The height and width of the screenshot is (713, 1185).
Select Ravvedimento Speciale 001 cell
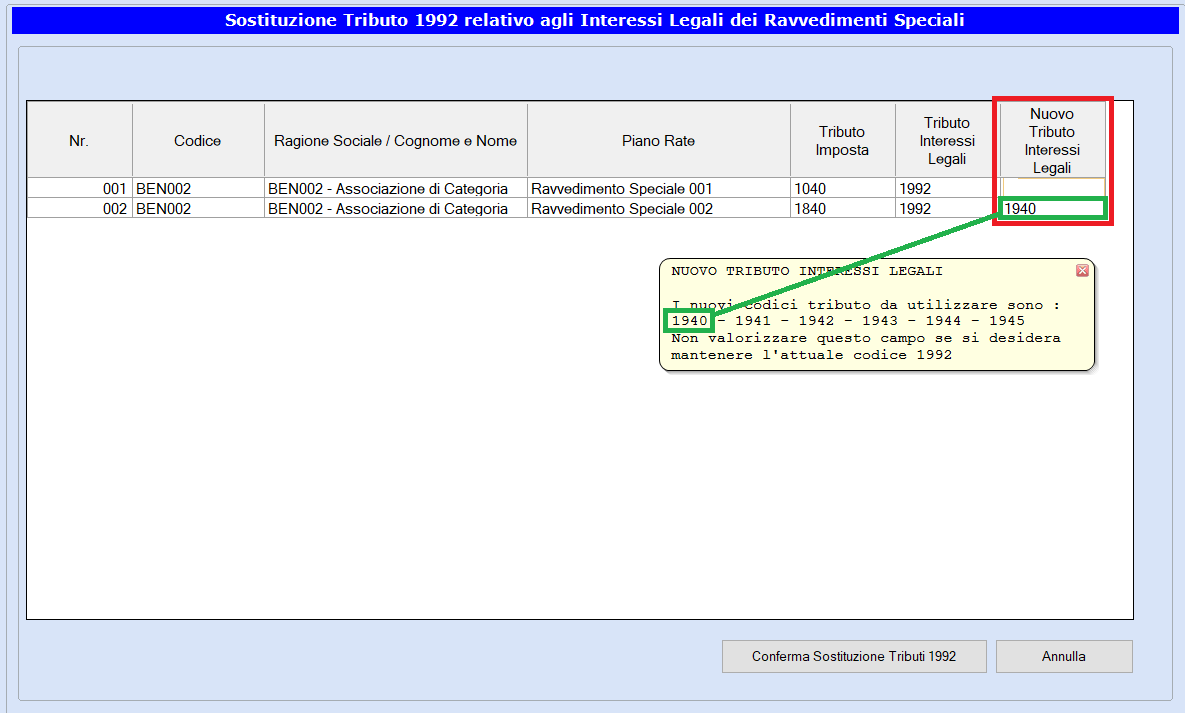pyautogui.click(x=658, y=188)
